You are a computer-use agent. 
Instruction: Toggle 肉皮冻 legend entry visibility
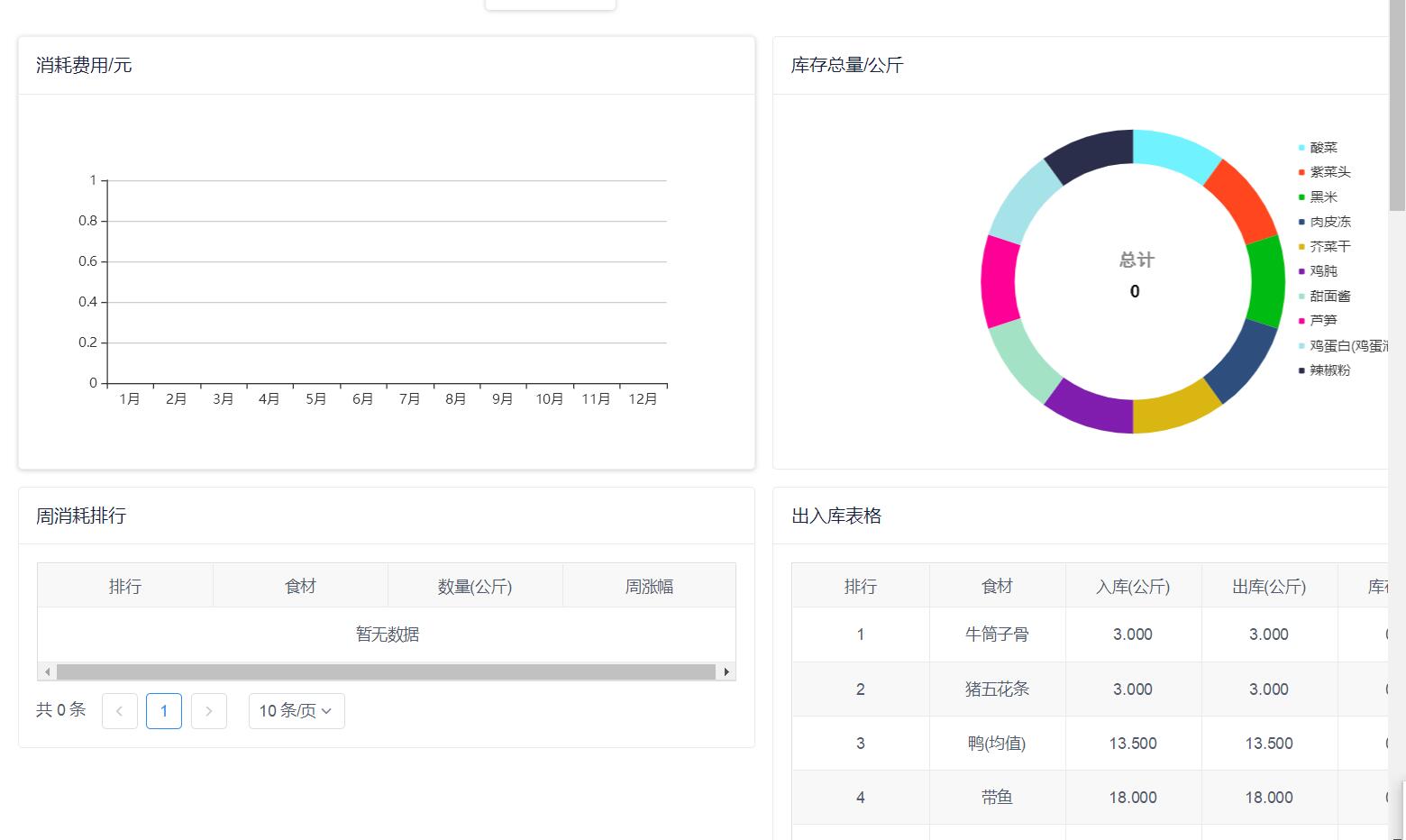click(x=1329, y=222)
